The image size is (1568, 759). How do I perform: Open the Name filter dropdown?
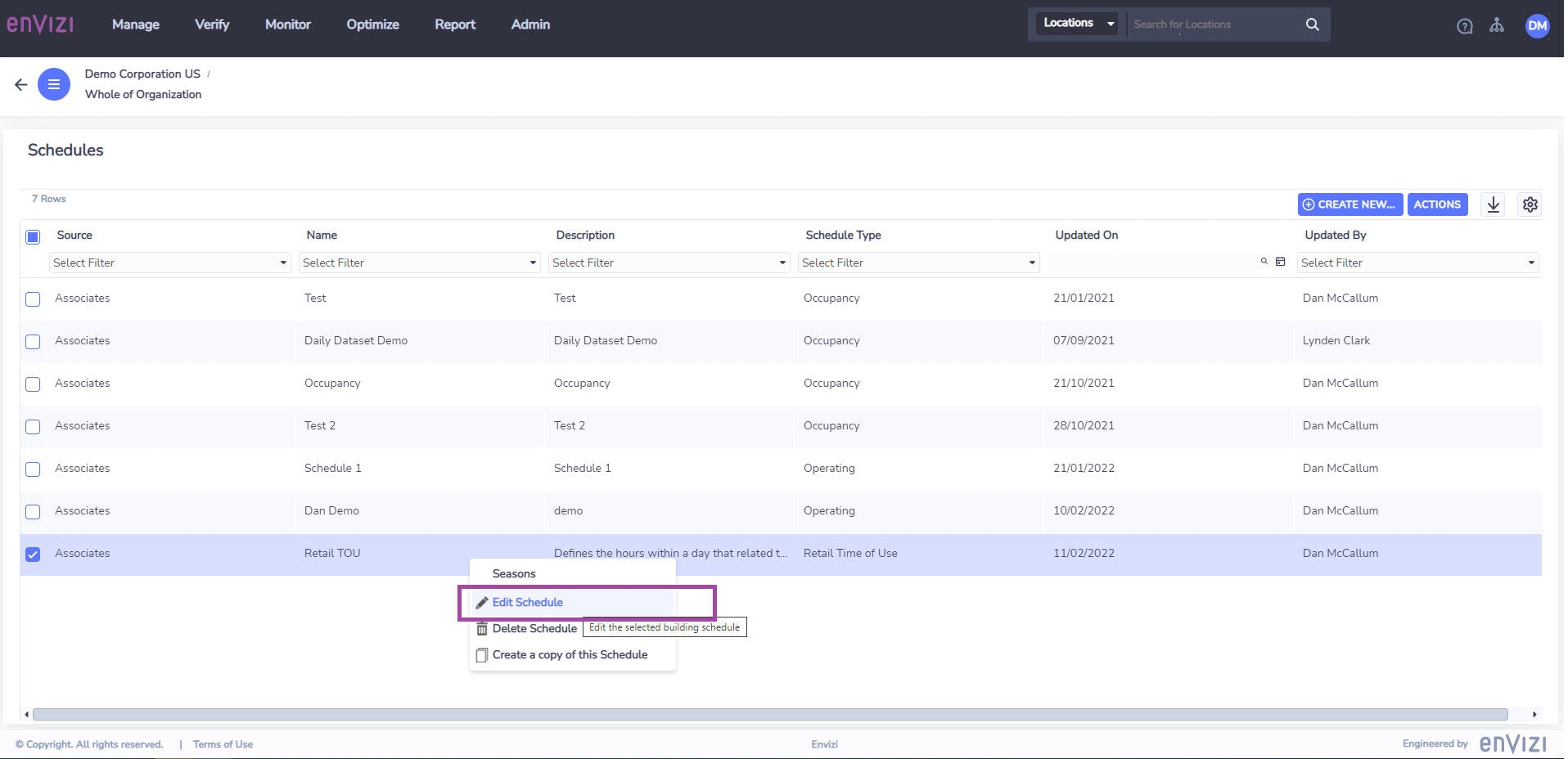click(419, 263)
